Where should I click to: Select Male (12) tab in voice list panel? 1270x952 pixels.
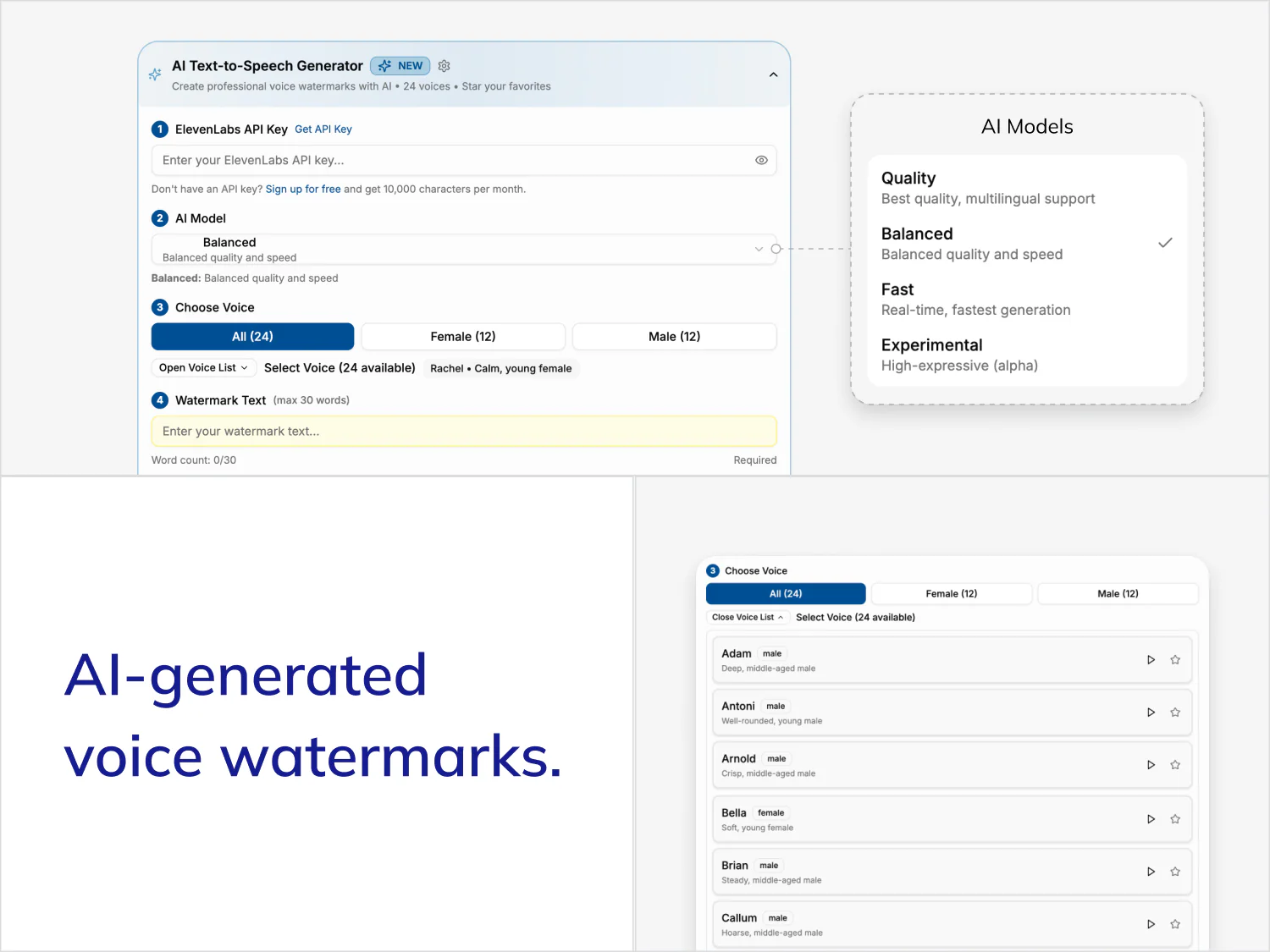(x=1118, y=594)
